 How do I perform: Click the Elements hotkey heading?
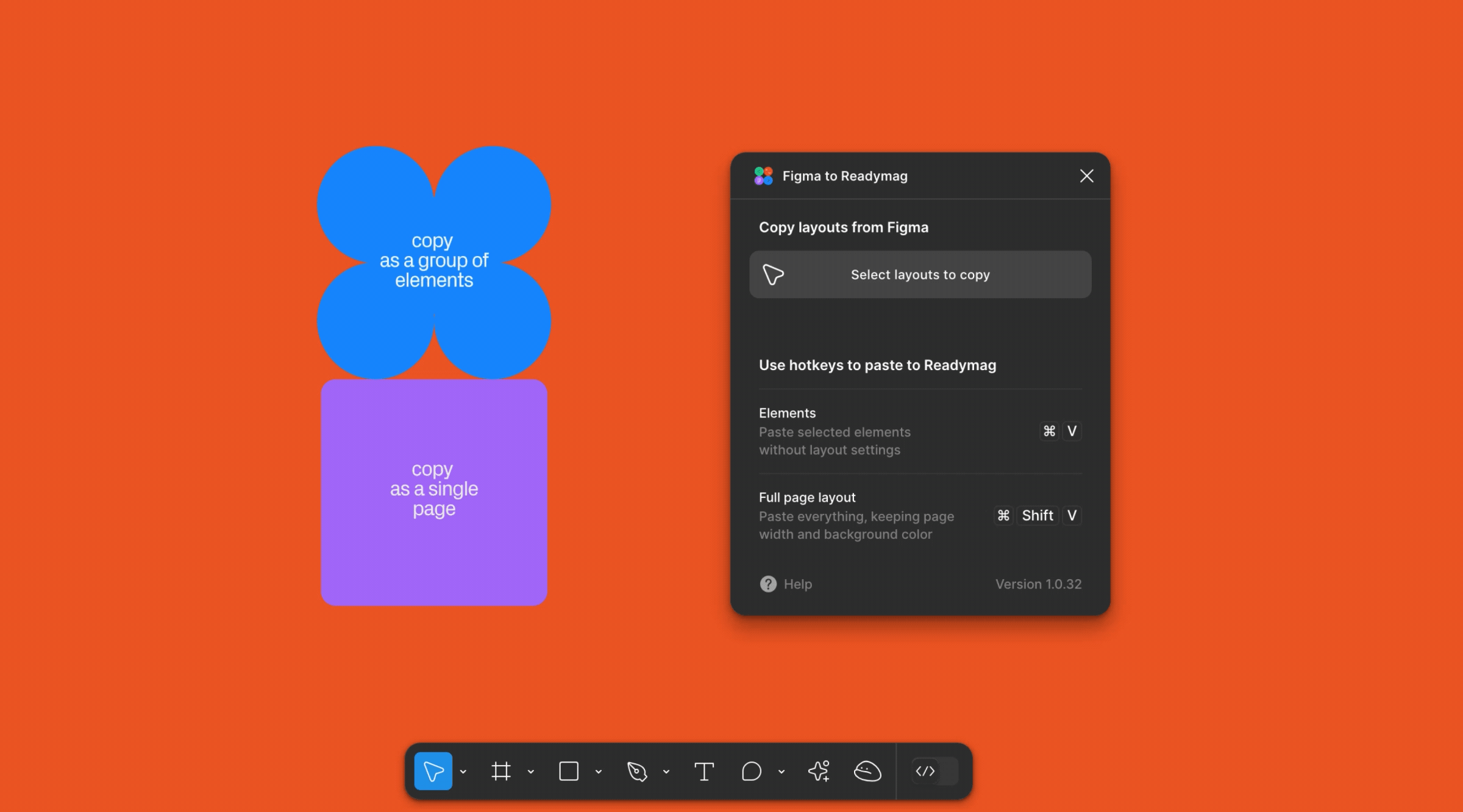pos(787,413)
